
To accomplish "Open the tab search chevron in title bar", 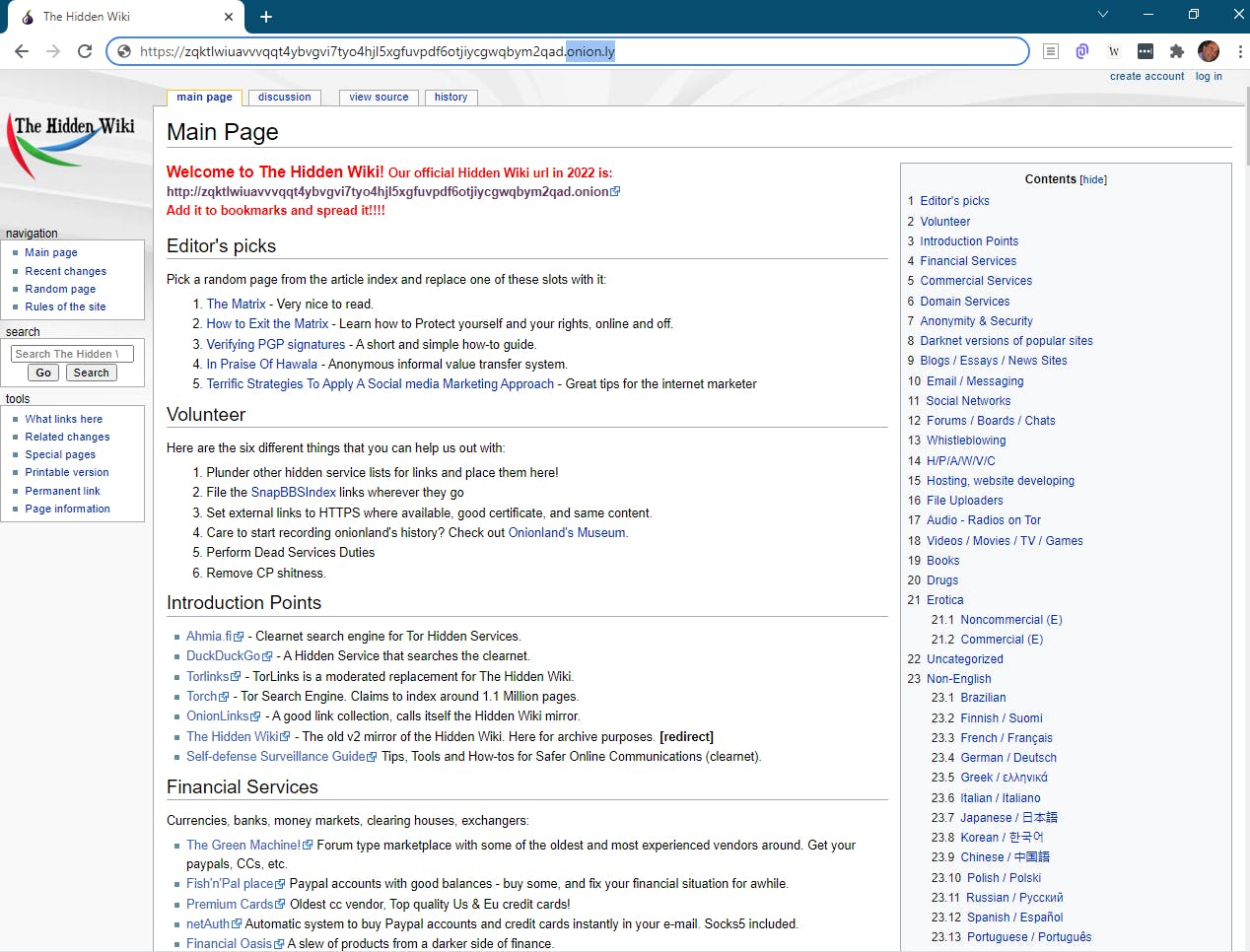I will [x=1103, y=14].
